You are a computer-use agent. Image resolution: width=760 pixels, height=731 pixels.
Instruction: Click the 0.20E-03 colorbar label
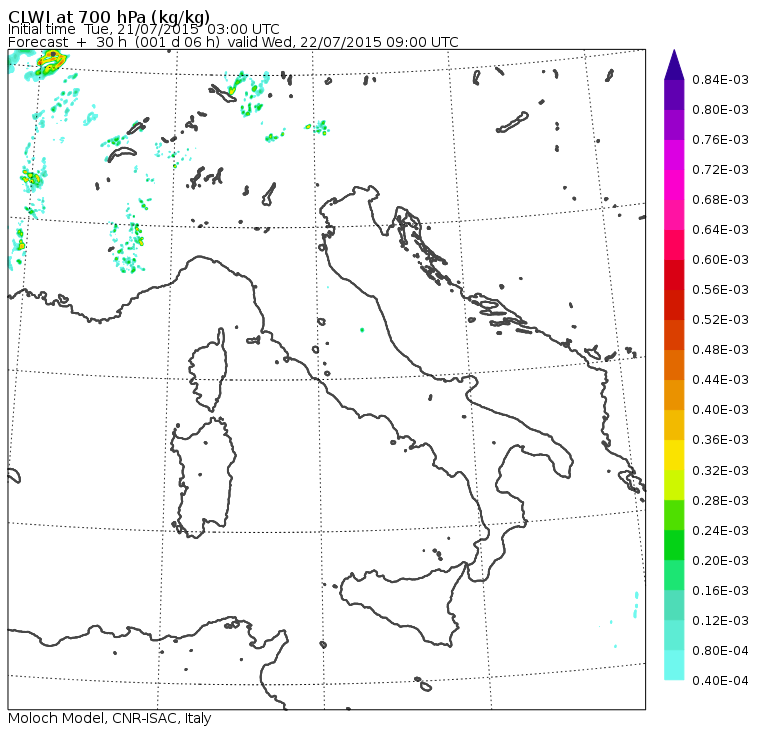click(720, 561)
